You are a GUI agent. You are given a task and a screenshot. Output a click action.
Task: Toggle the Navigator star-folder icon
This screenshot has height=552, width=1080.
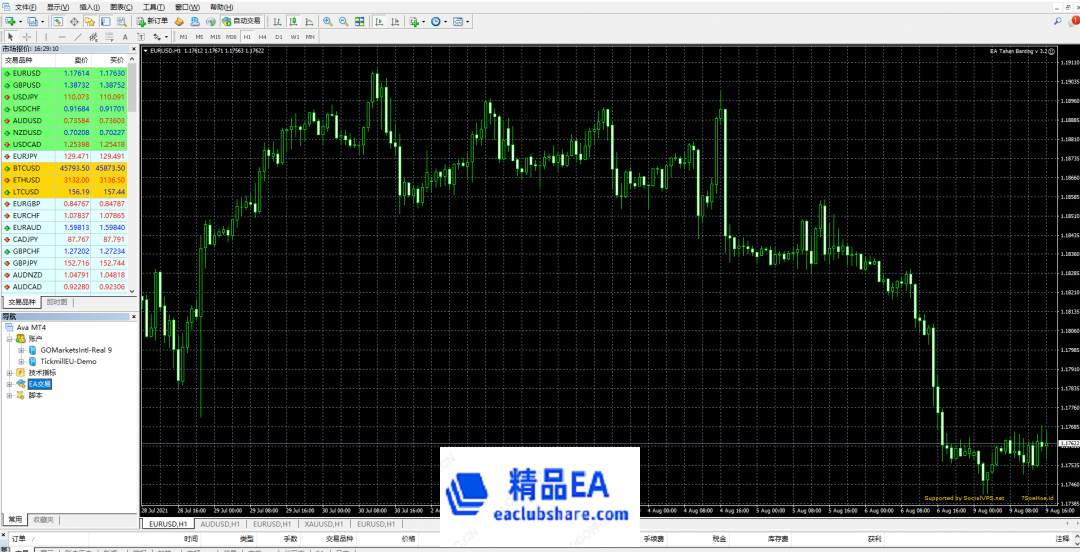tap(90, 21)
